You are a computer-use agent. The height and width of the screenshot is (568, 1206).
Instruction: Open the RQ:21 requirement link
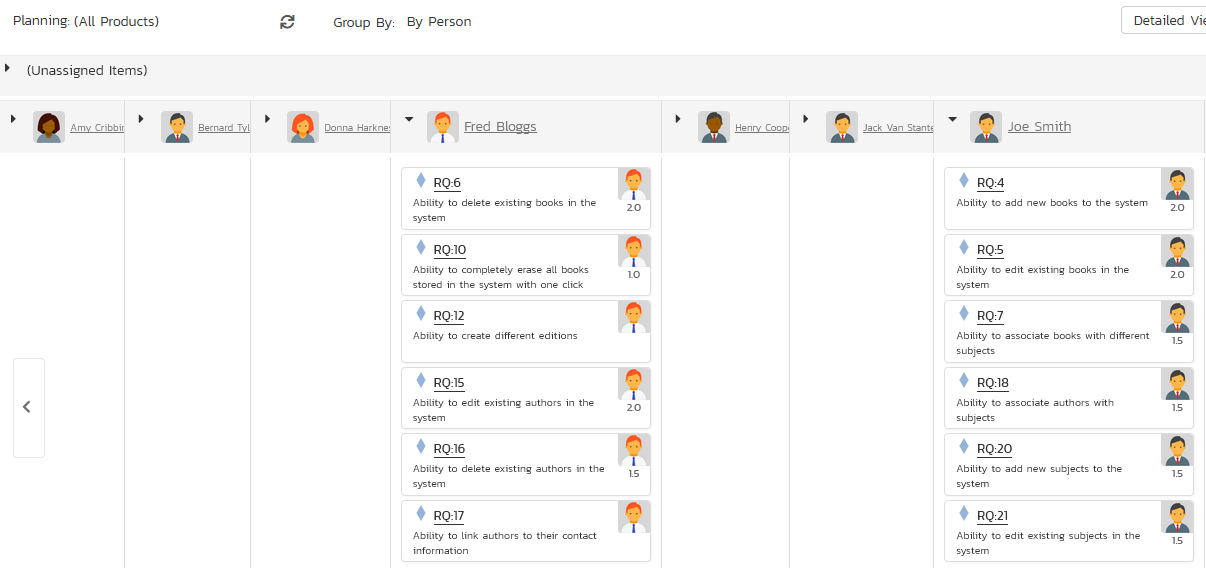point(992,516)
